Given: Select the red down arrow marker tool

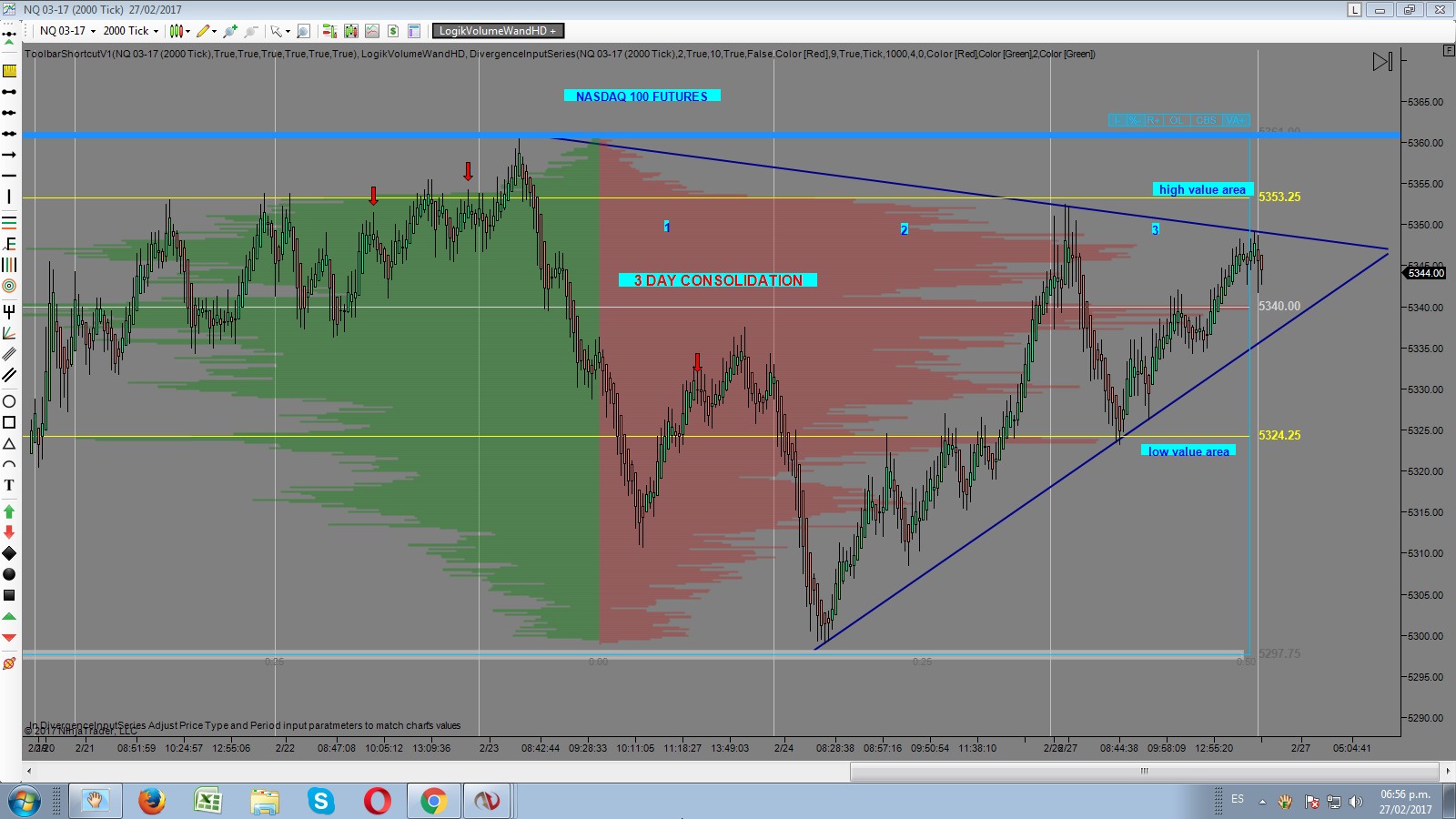Looking at the screenshot, I should click(x=9, y=532).
